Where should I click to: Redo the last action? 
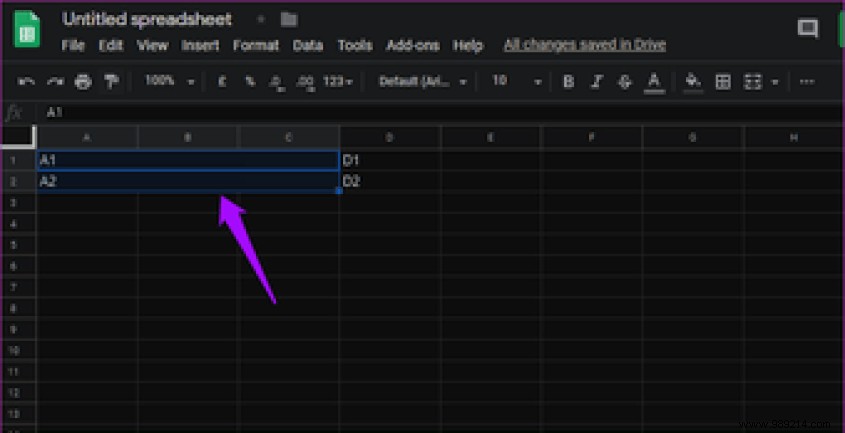(55, 82)
